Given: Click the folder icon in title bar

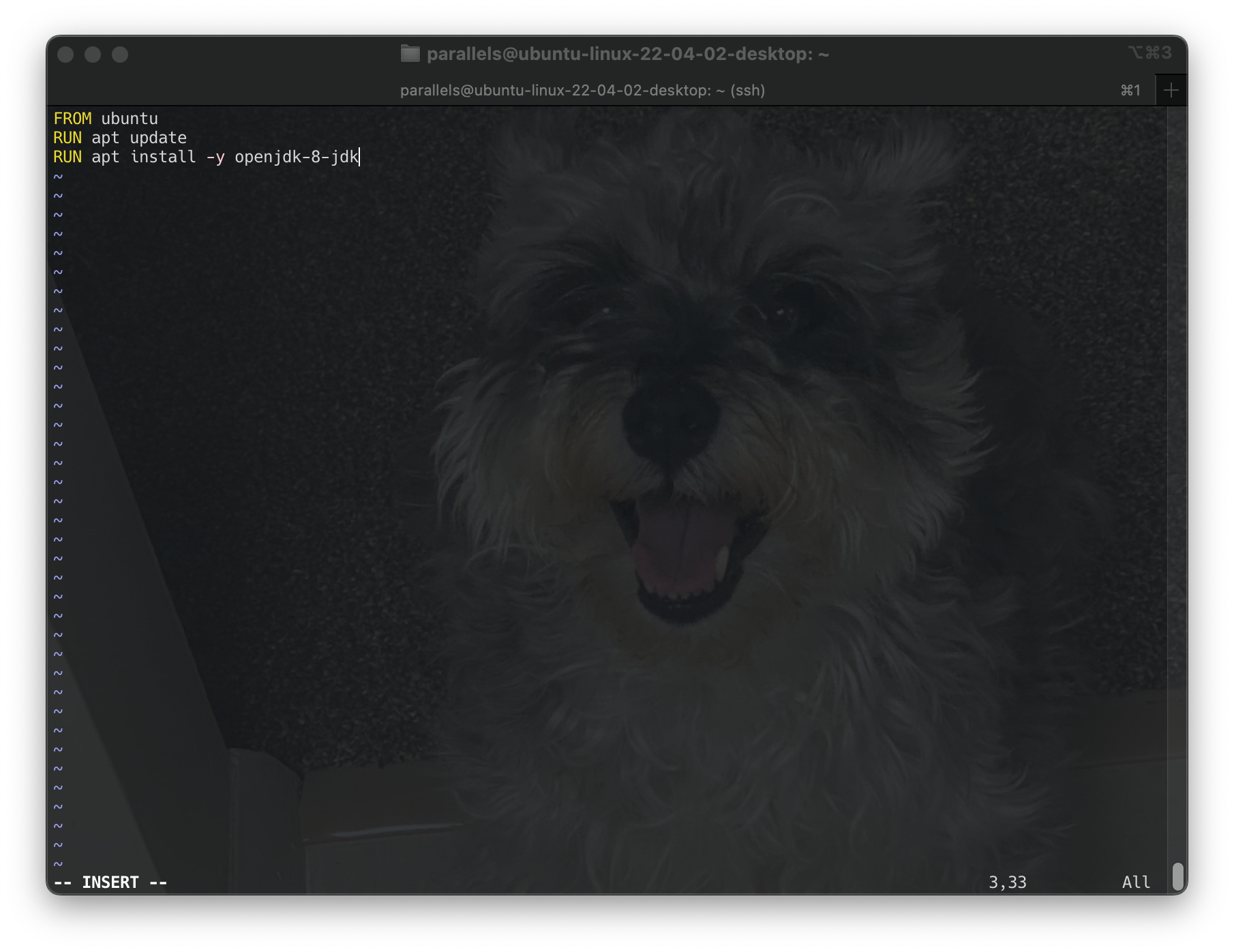Looking at the screenshot, I should (410, 54).
